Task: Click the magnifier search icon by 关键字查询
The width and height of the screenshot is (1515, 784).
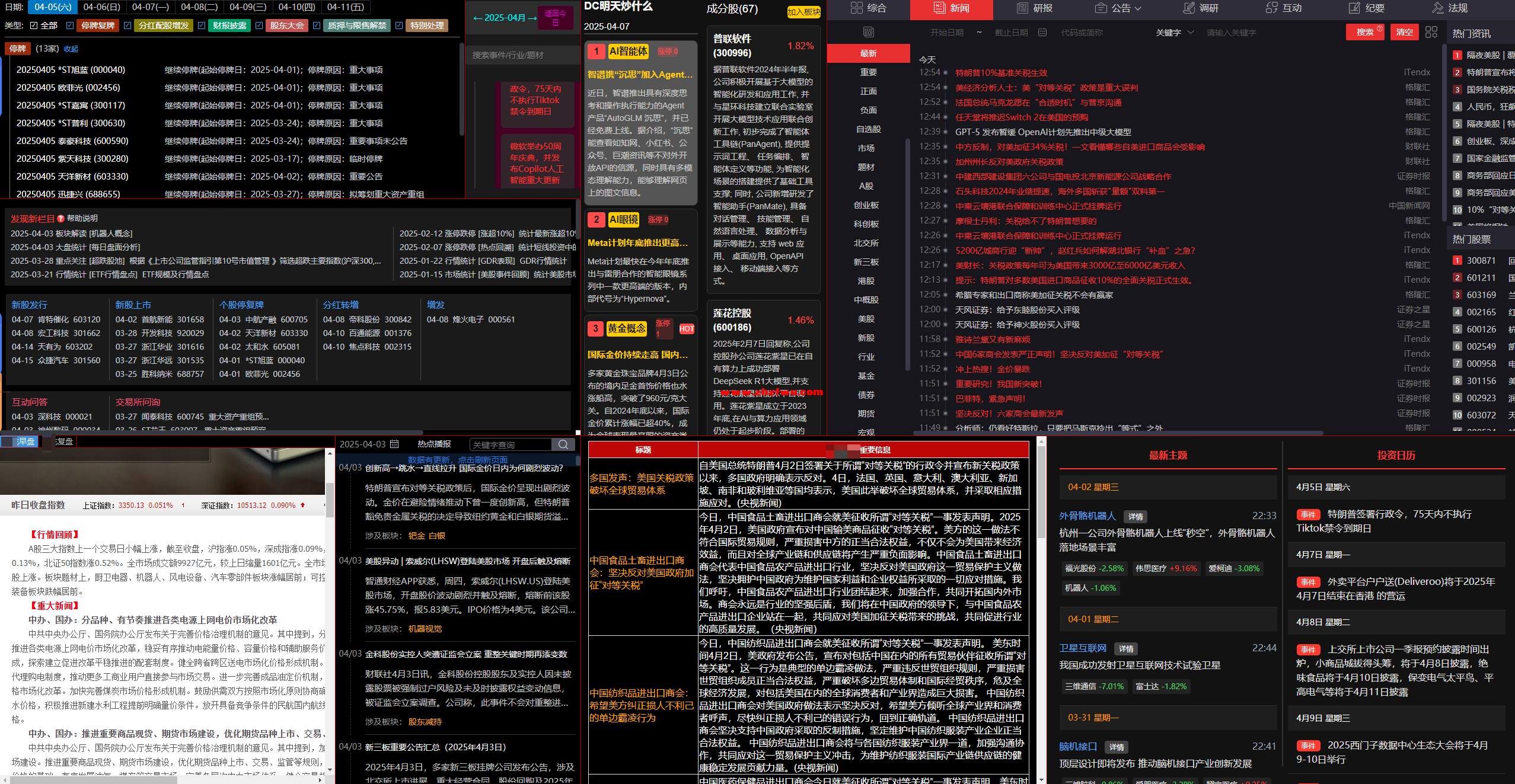Action: pyautogui.click(x=563, y=444)
